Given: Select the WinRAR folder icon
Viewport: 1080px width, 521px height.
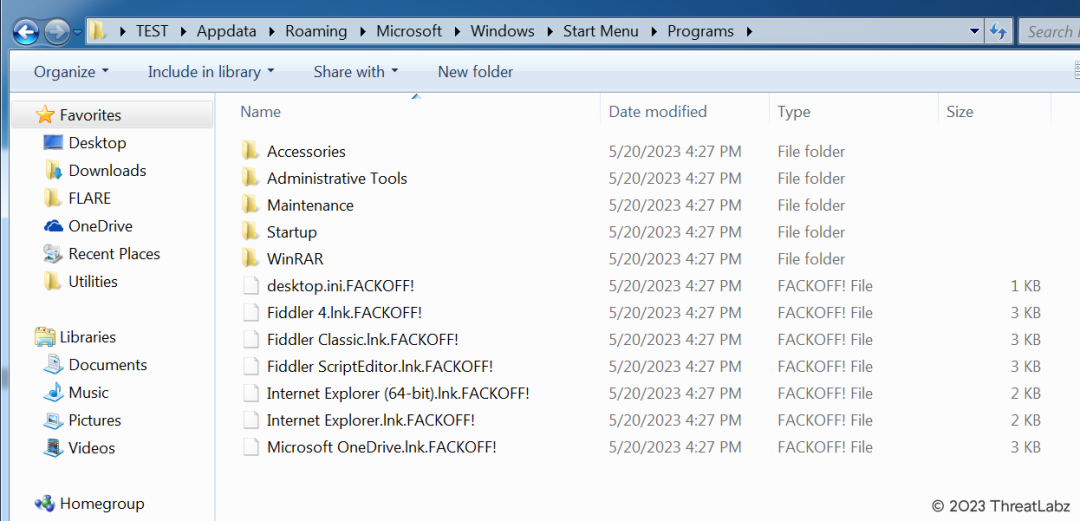Looking at the screenshot, I should point(250,260).
